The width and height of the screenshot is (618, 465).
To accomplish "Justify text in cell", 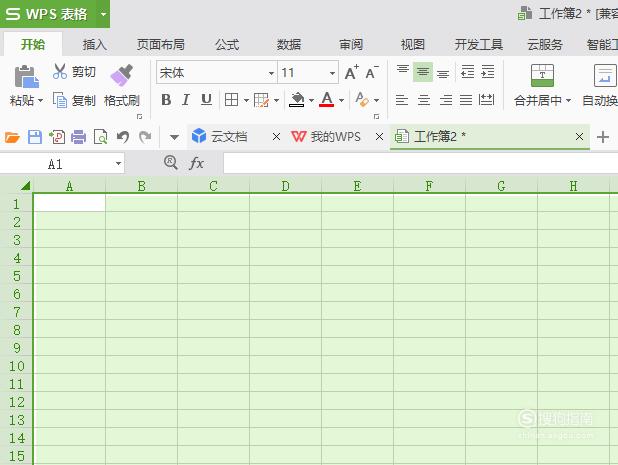I will (466, 100).
